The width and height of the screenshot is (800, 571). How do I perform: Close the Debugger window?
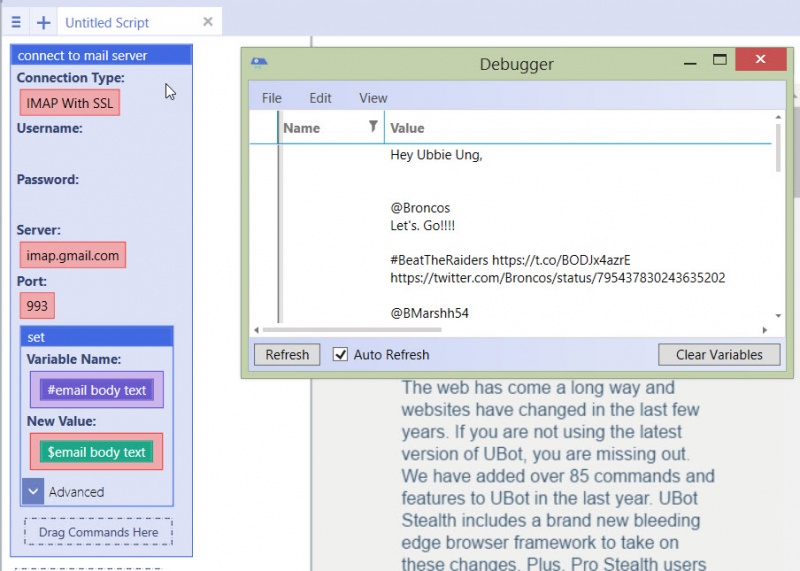coord(760,59)
